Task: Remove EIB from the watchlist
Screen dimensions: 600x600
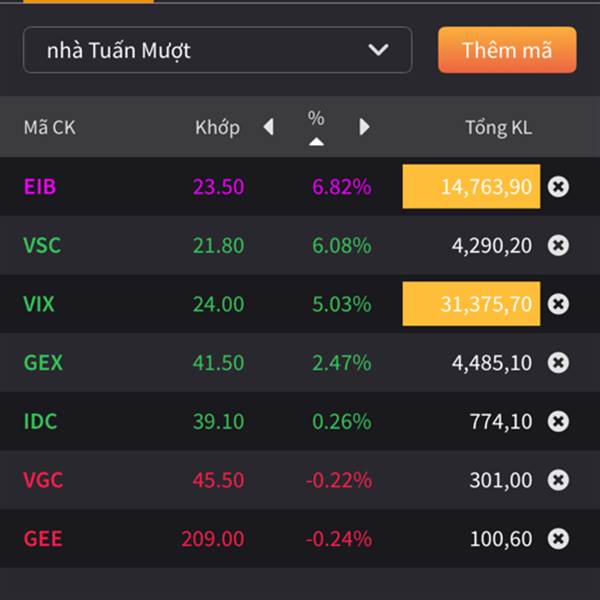Action: (x=558, y=187)
